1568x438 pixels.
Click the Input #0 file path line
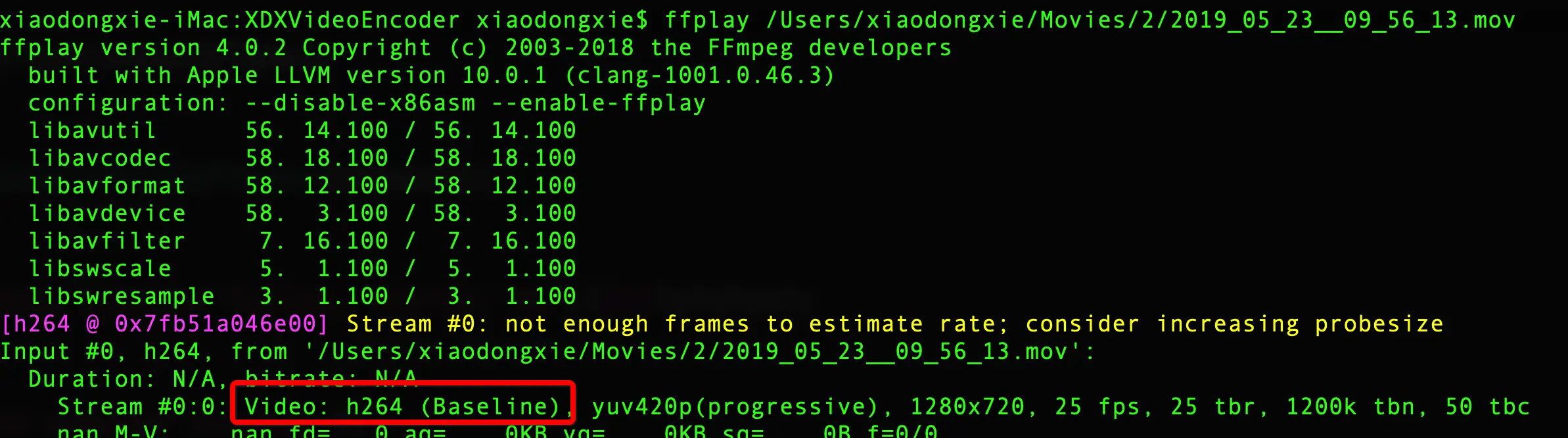pyautogui.click(x=547, y=351)
